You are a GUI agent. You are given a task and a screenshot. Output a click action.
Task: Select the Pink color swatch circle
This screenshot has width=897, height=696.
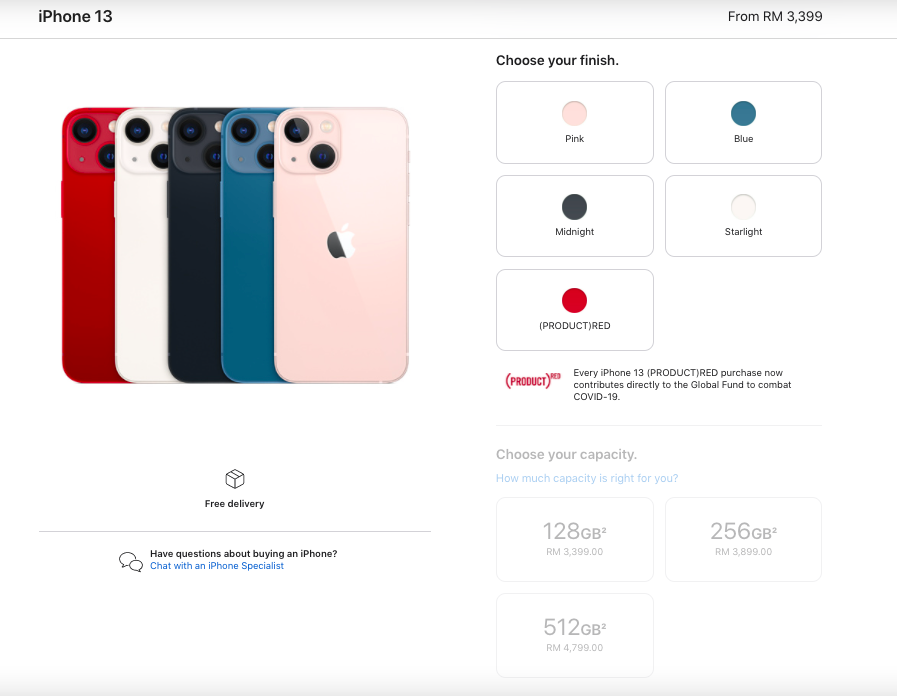tap(574, 113)
